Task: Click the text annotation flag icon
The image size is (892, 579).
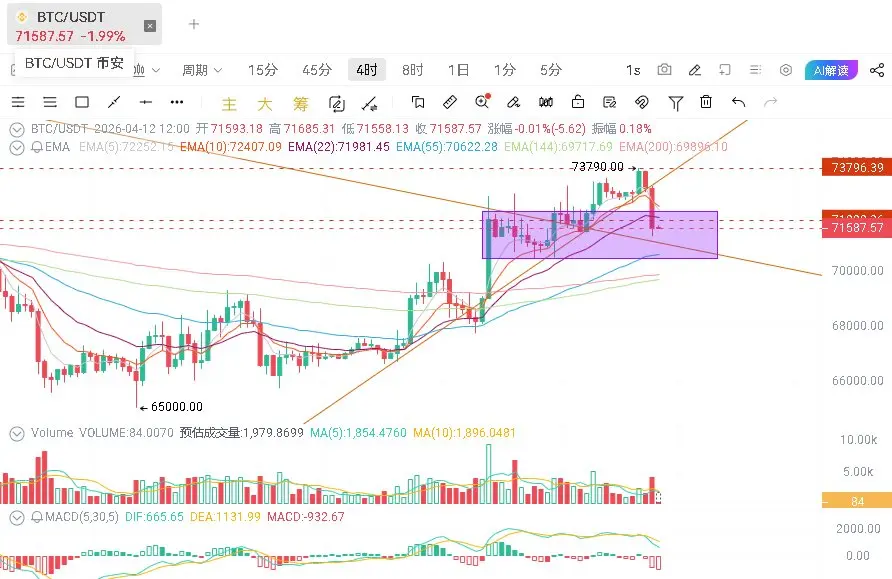Action: [418, 102]
